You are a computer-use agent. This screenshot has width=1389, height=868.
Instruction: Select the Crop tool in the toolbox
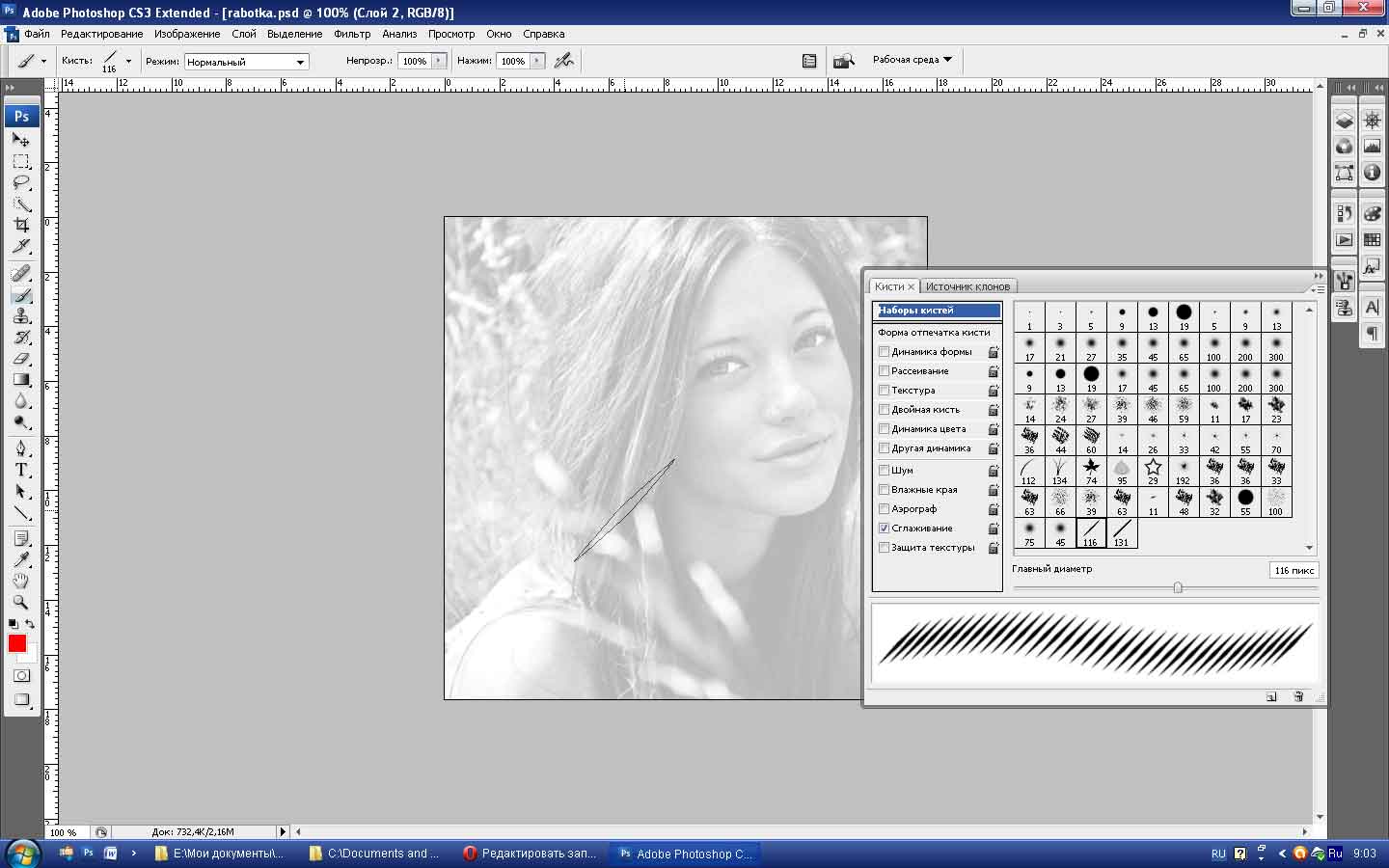(21, 225)
